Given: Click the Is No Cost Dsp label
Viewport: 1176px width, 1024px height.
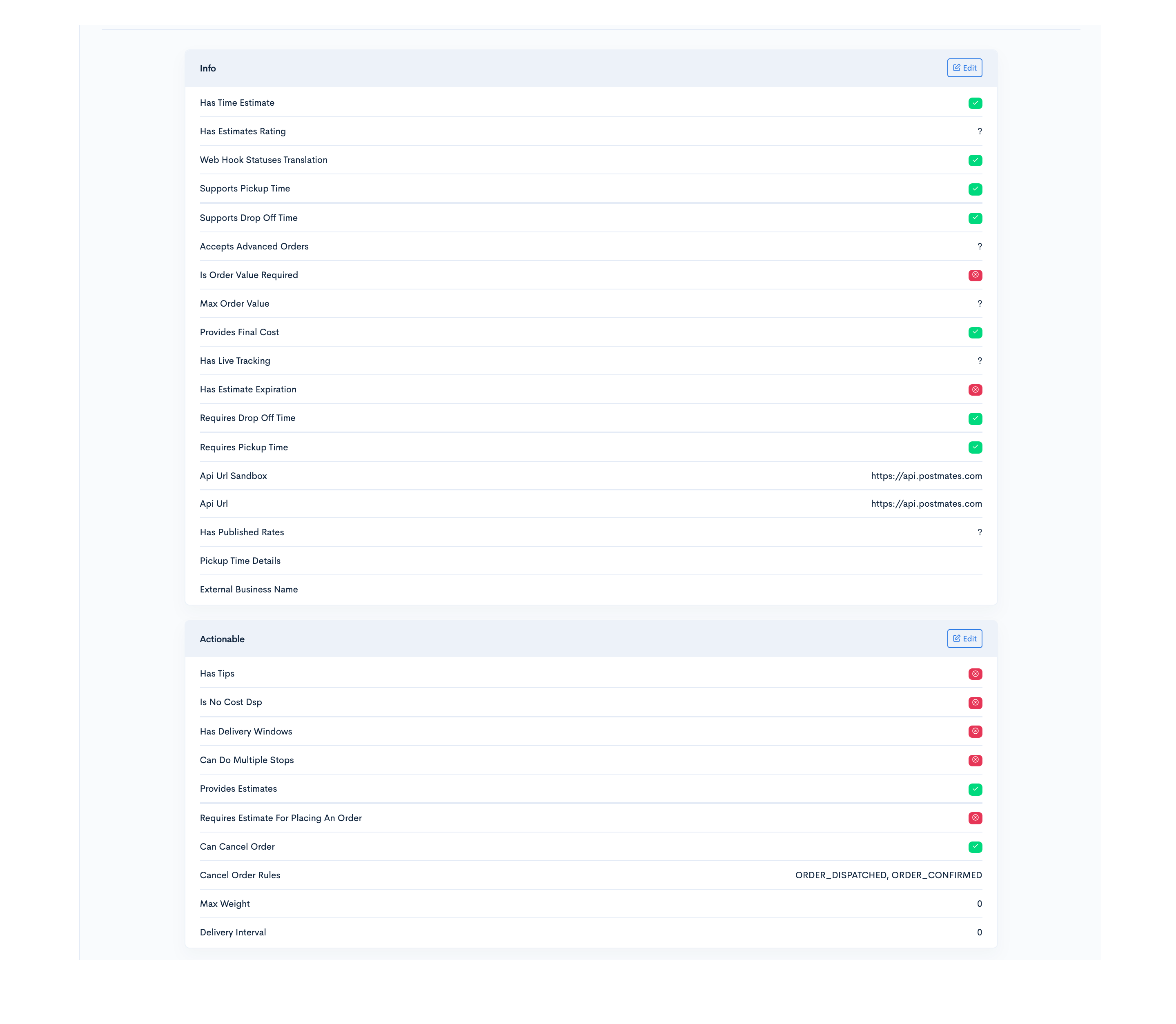Looking at the screenshot, I should click(231, 702).
